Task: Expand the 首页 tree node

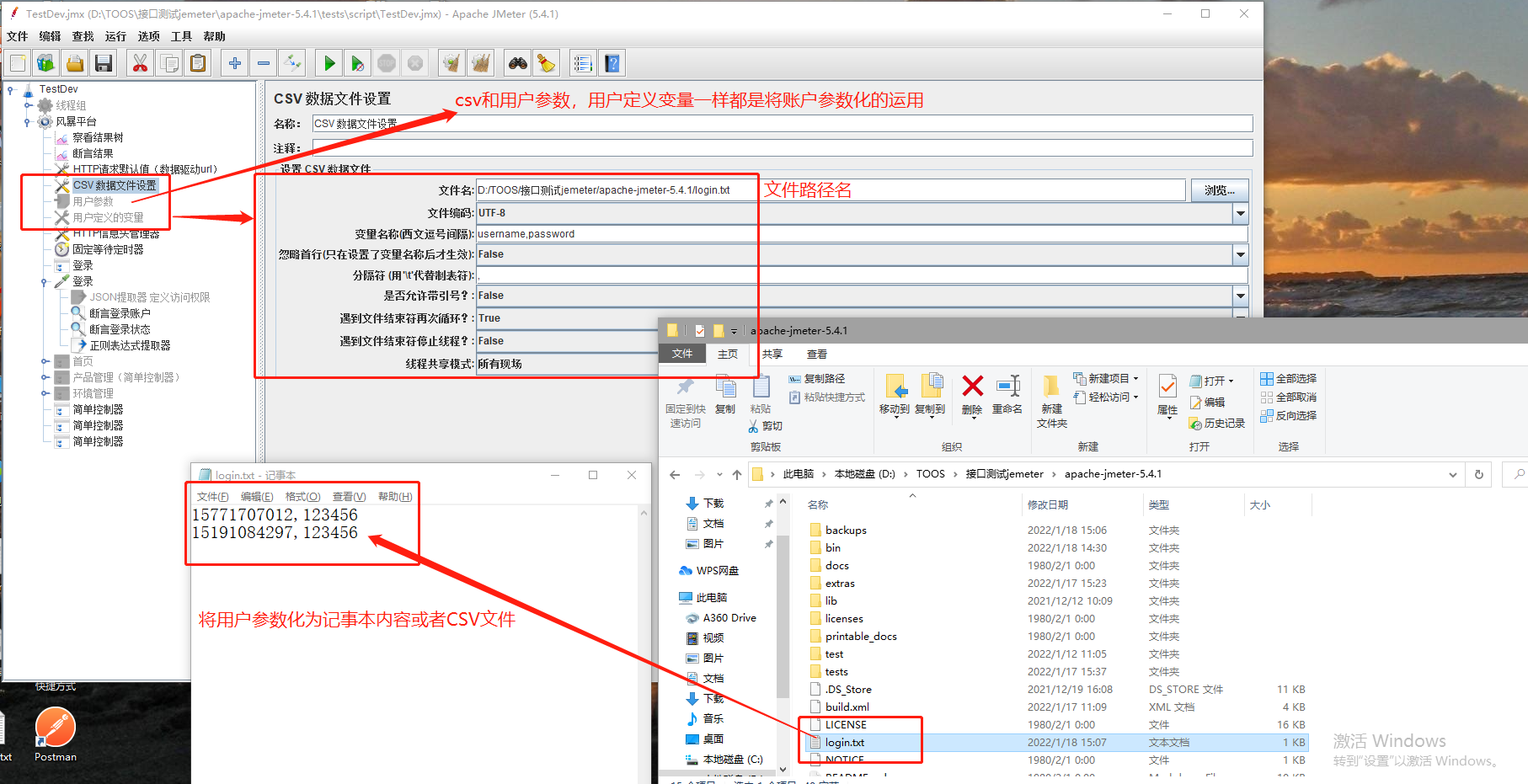Action: pyautogui.click(x=45, y=361)
